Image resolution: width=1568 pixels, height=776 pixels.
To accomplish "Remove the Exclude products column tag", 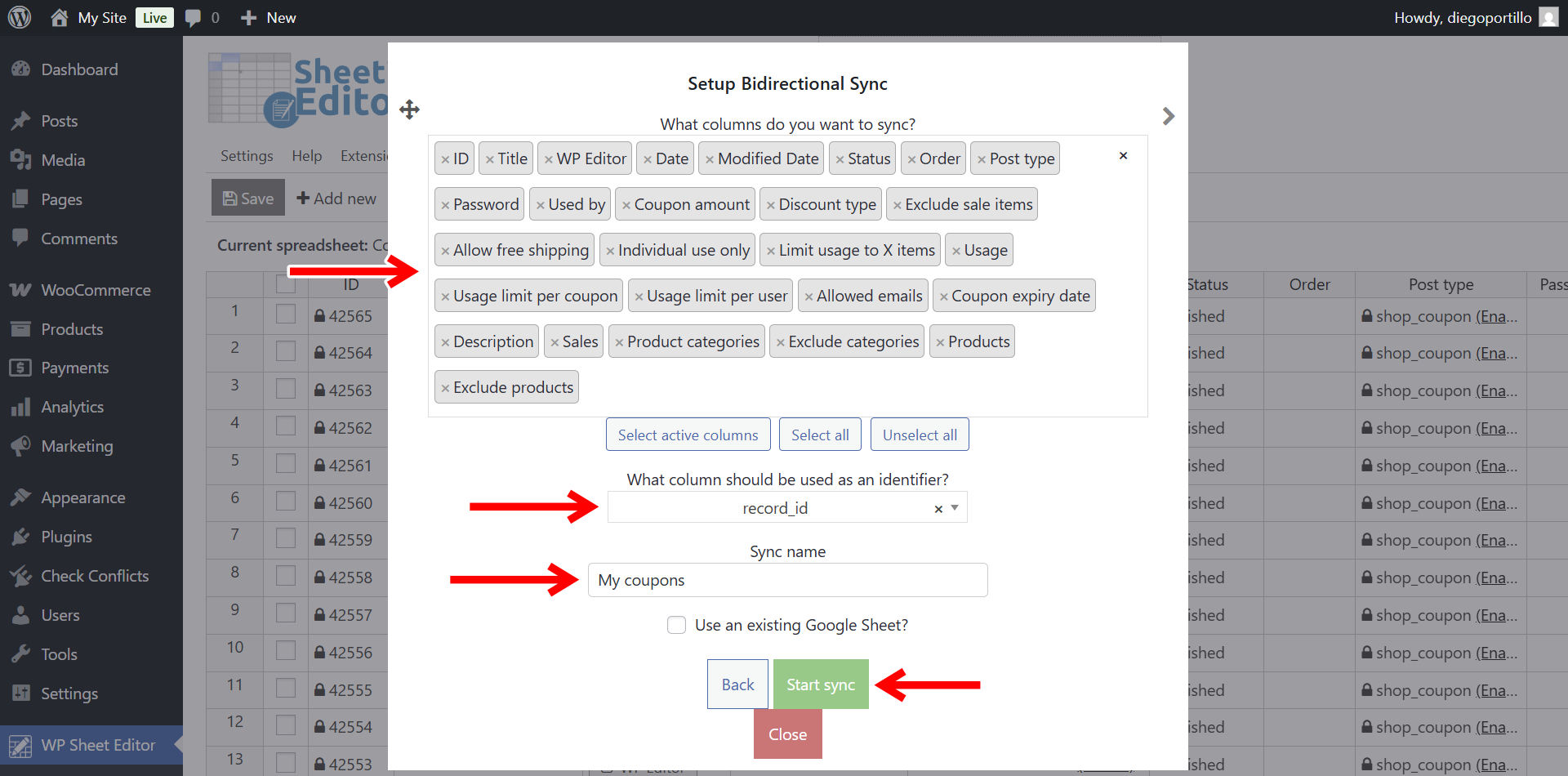I will [445, 389].
